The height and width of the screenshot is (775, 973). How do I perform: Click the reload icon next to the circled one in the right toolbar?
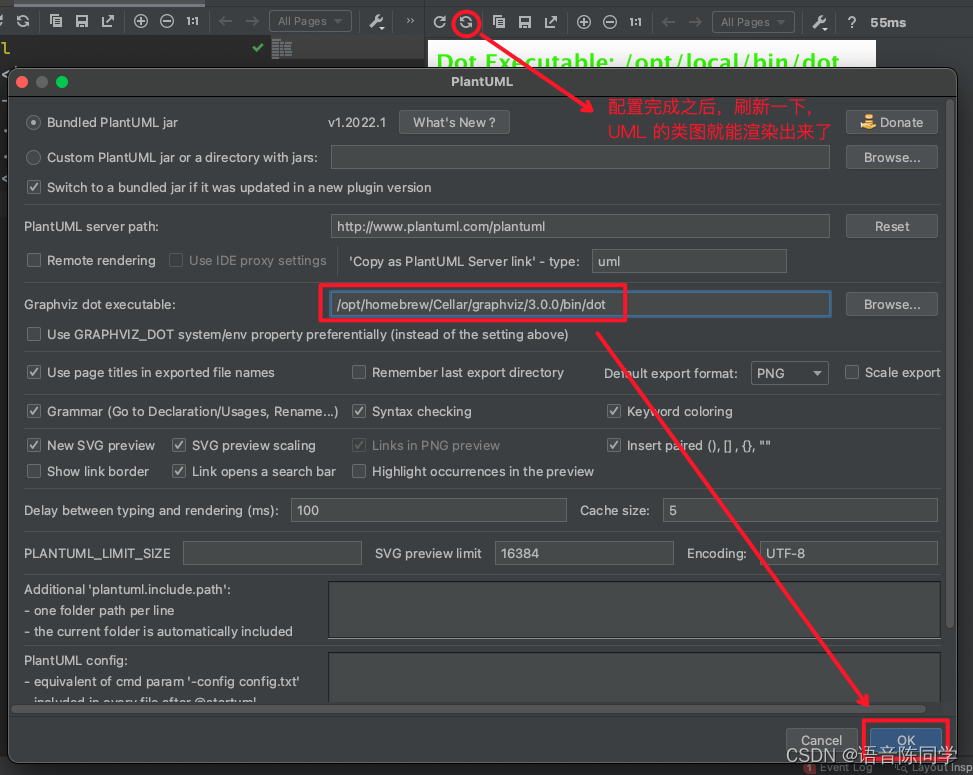tap(439, 22)
